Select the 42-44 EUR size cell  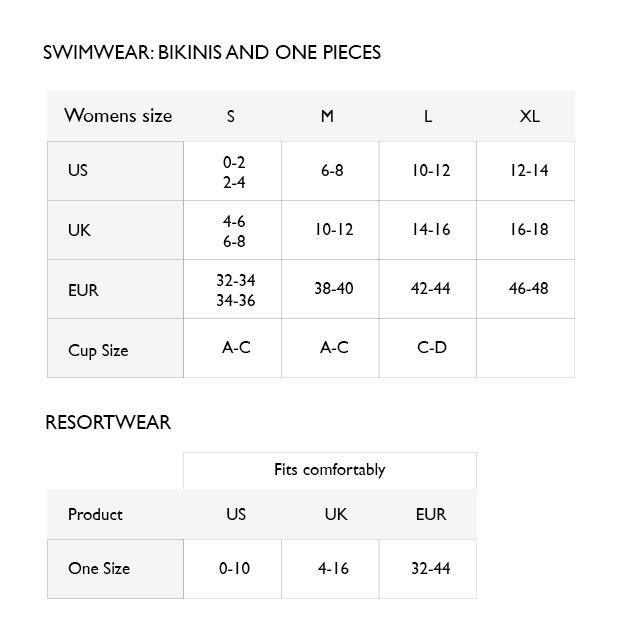[x=430, y=288]
